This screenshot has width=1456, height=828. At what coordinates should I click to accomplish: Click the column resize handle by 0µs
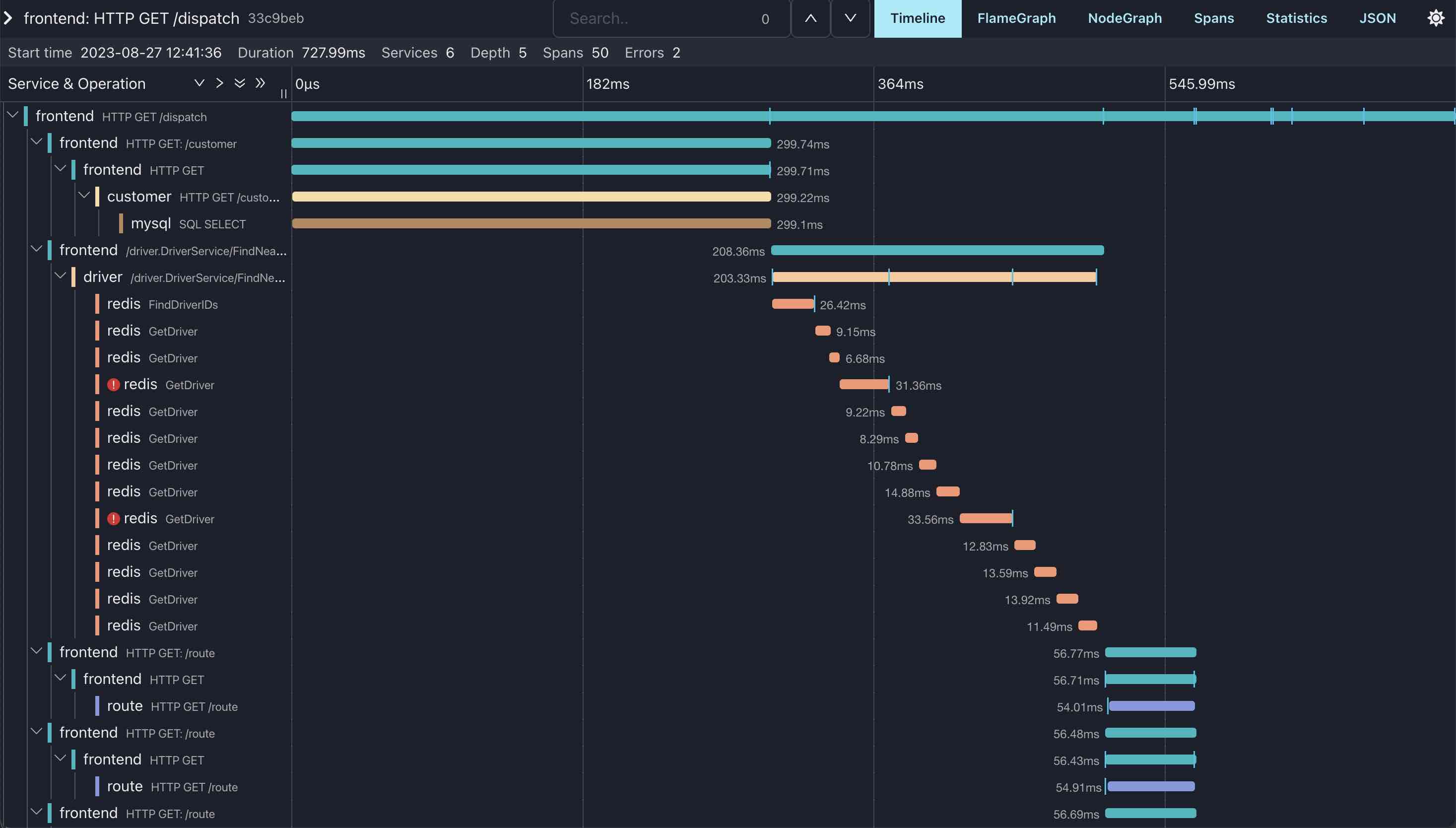click(283, 94)
